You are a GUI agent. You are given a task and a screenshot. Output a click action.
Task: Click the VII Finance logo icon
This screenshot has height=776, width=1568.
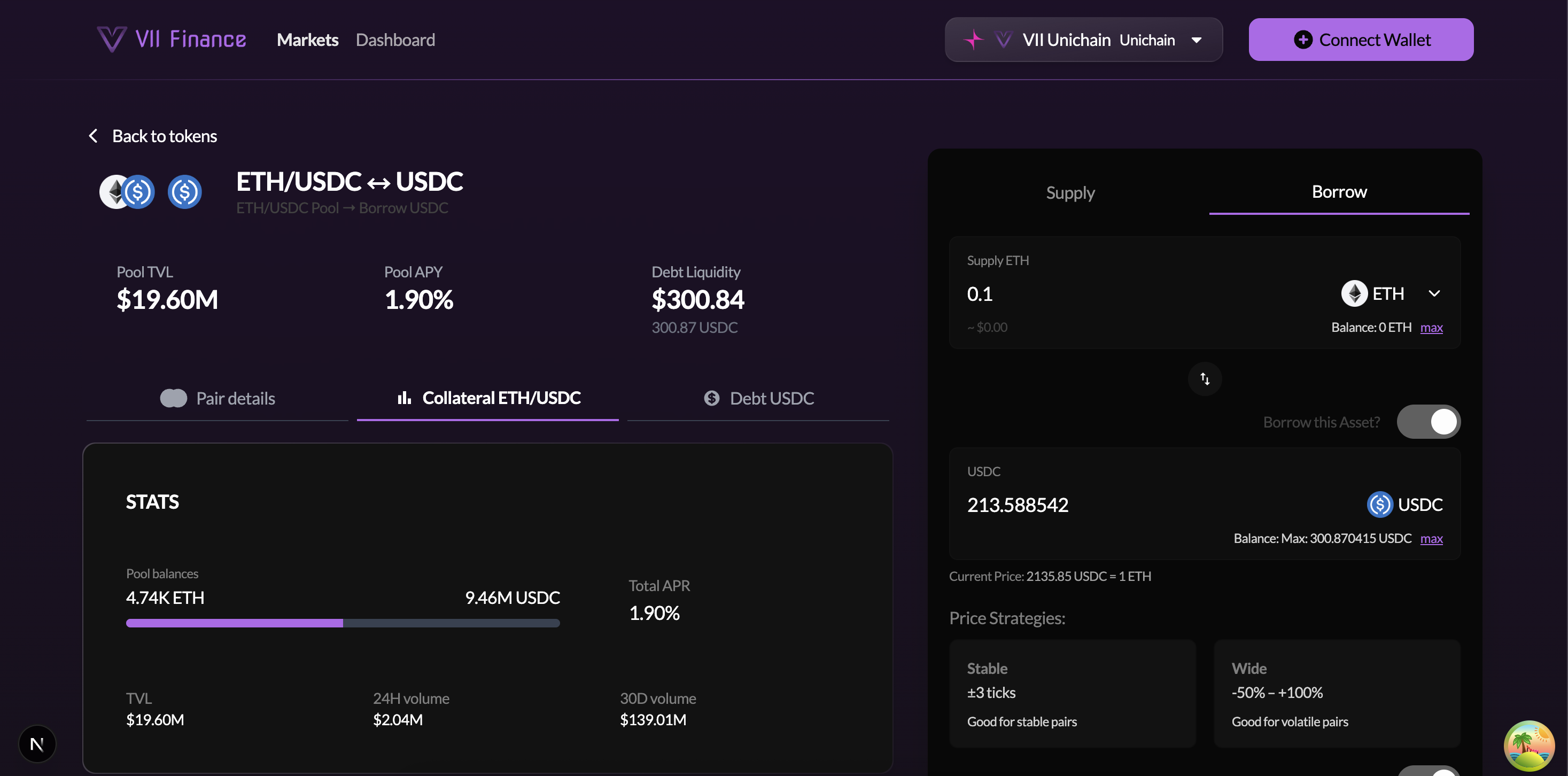pos(112,40)
